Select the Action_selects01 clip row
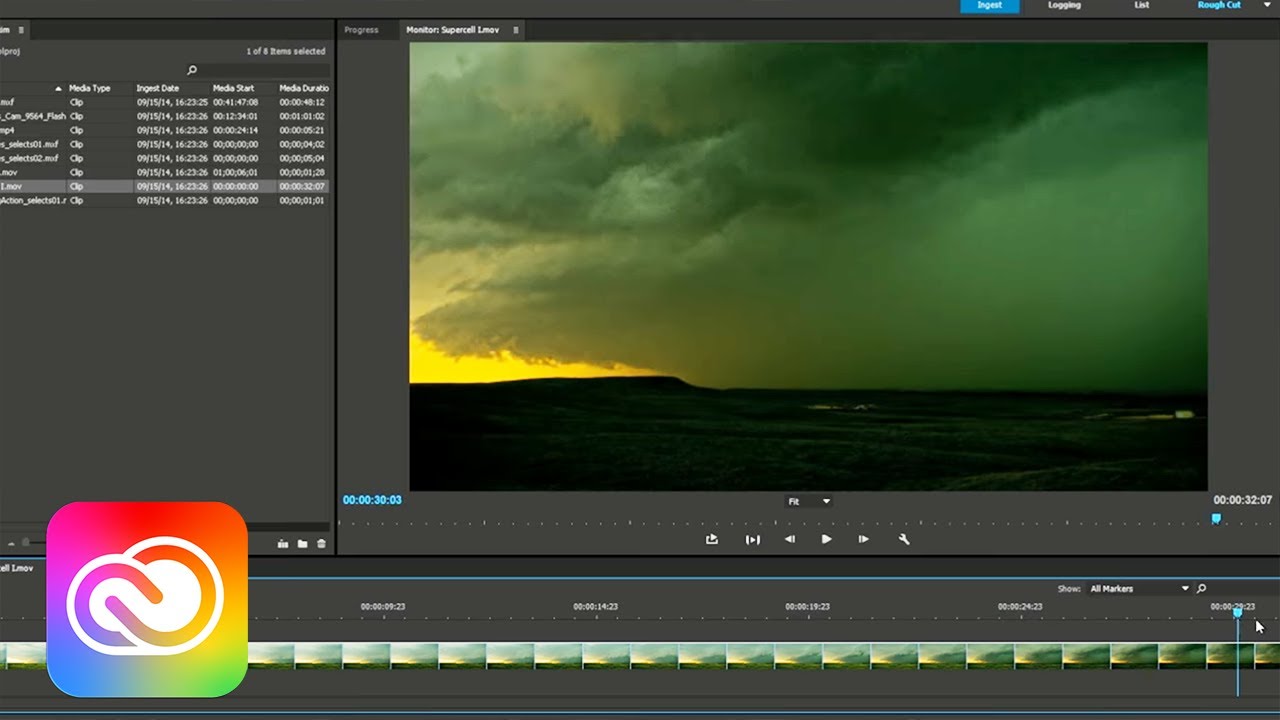 [164, 200]
